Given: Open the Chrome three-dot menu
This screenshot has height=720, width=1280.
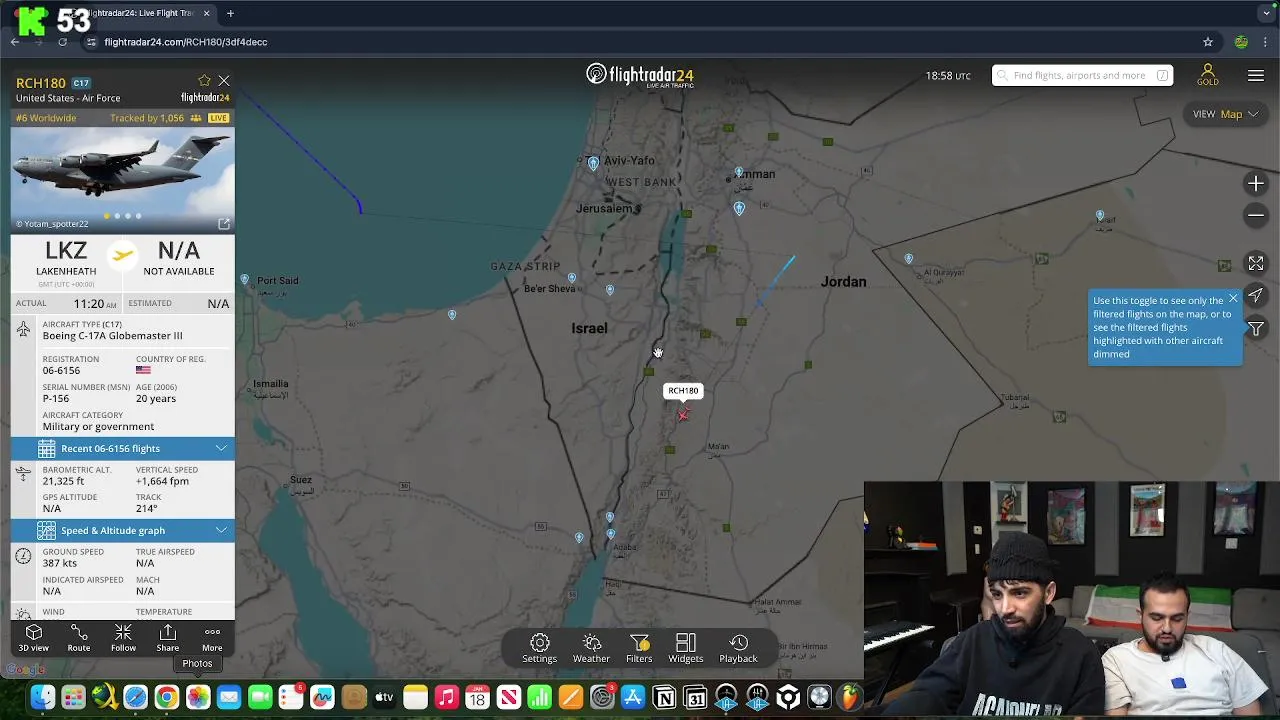Looking at the screenshot, I should [x=1267, y=42].
